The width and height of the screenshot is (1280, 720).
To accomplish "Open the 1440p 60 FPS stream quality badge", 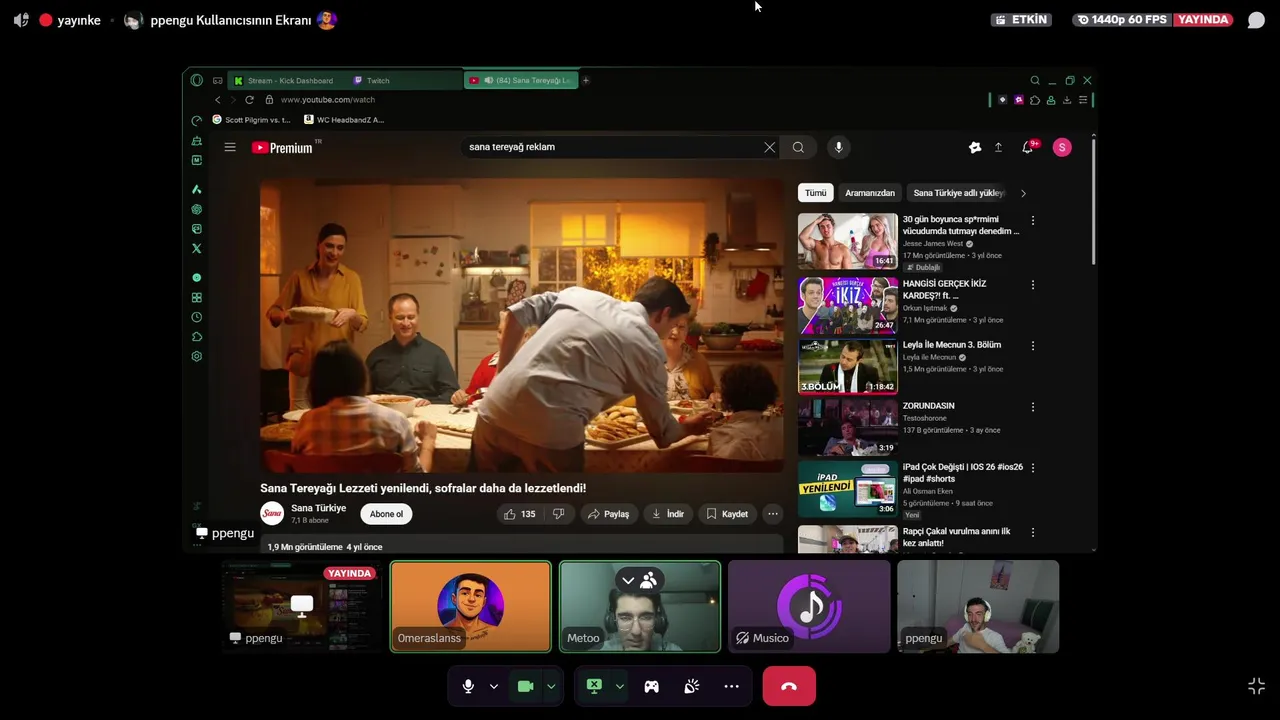I will (1122, 20).
